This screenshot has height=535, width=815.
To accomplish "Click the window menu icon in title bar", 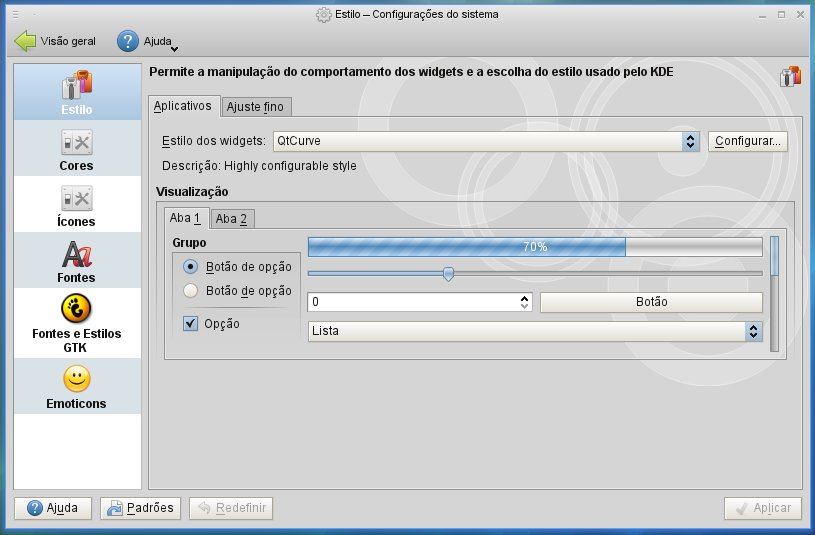I will (x=16, y=15).
